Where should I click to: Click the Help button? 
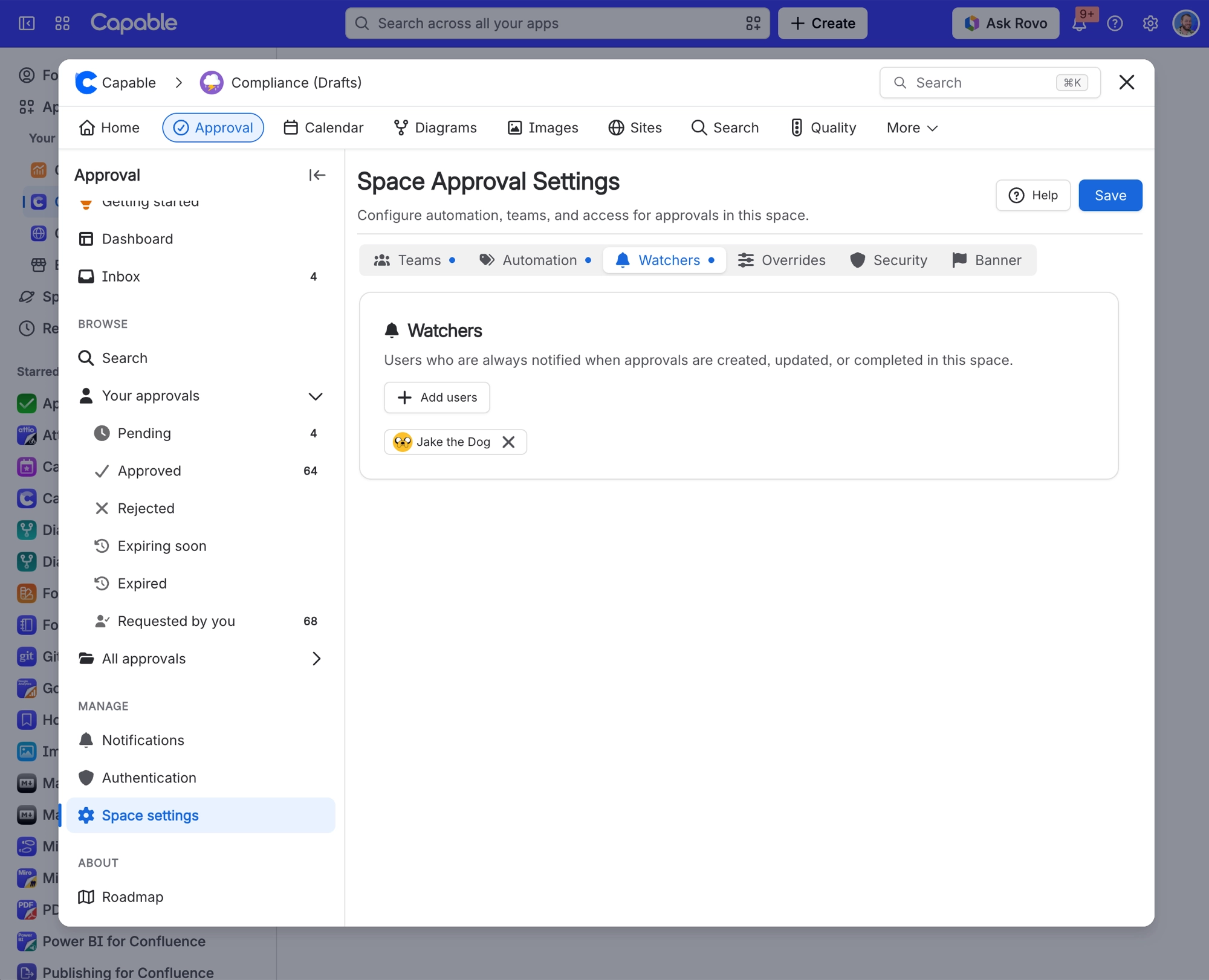click(1033, 195)
